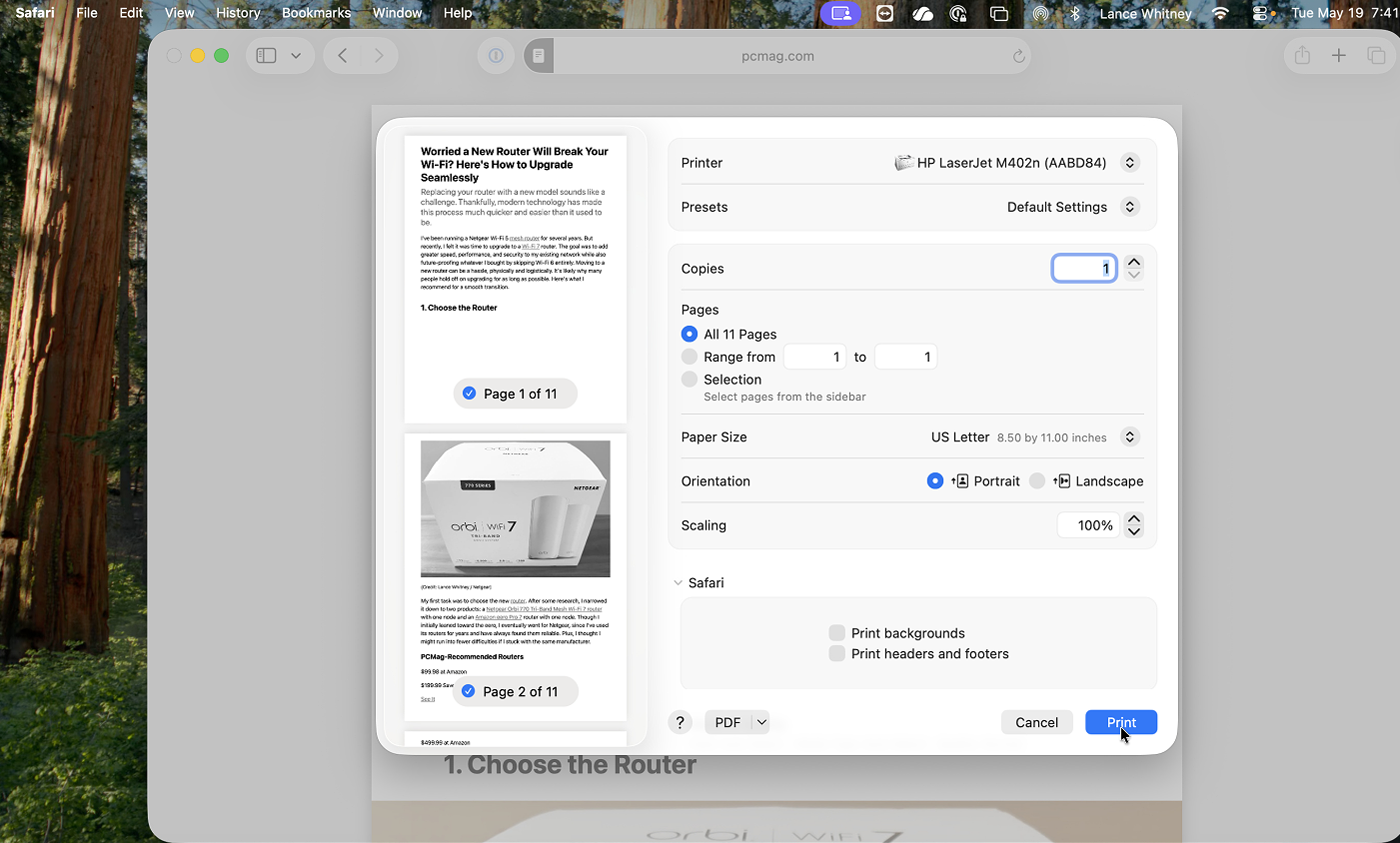The image size is (1400, 843).
Task: Click the help question mark button
Action: pyautogui.click(x=680, y=722)
